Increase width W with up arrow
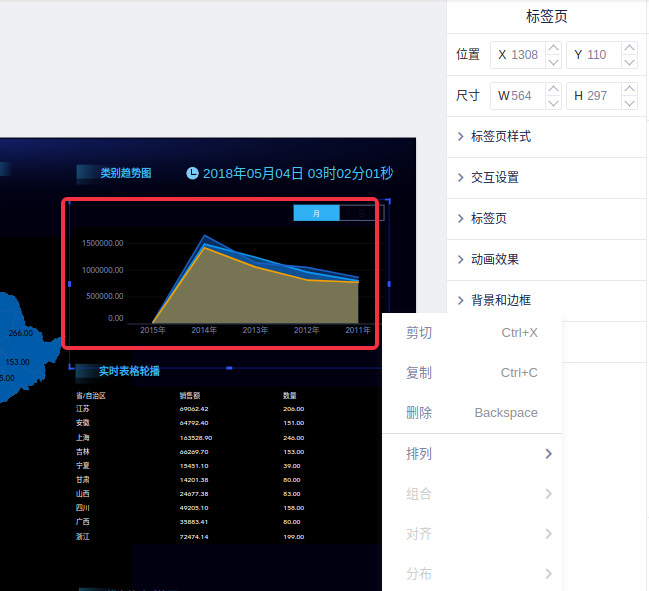649x591 pixels. pos(553,89)
